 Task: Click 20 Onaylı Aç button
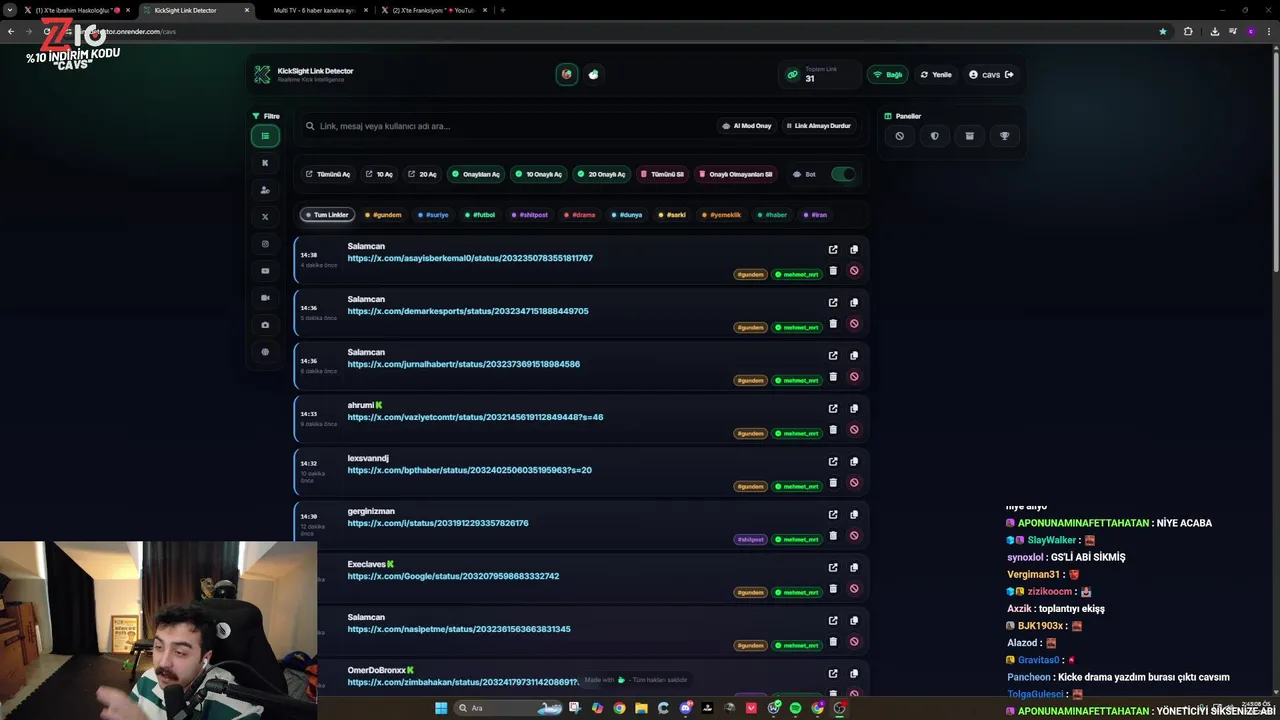602,174
